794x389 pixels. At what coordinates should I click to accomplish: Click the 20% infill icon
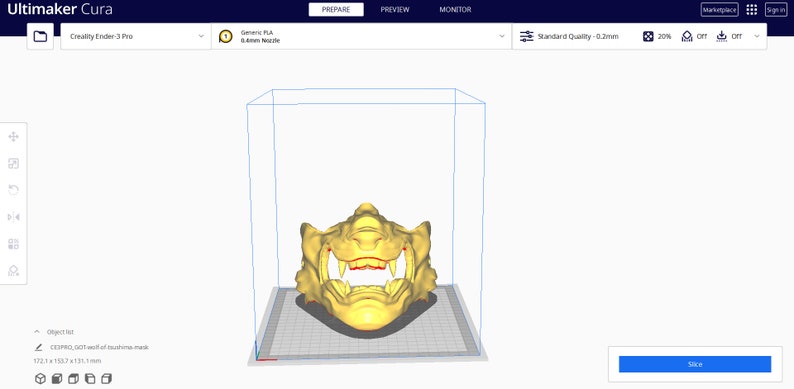pyautogui.click(x=648, y=36)
